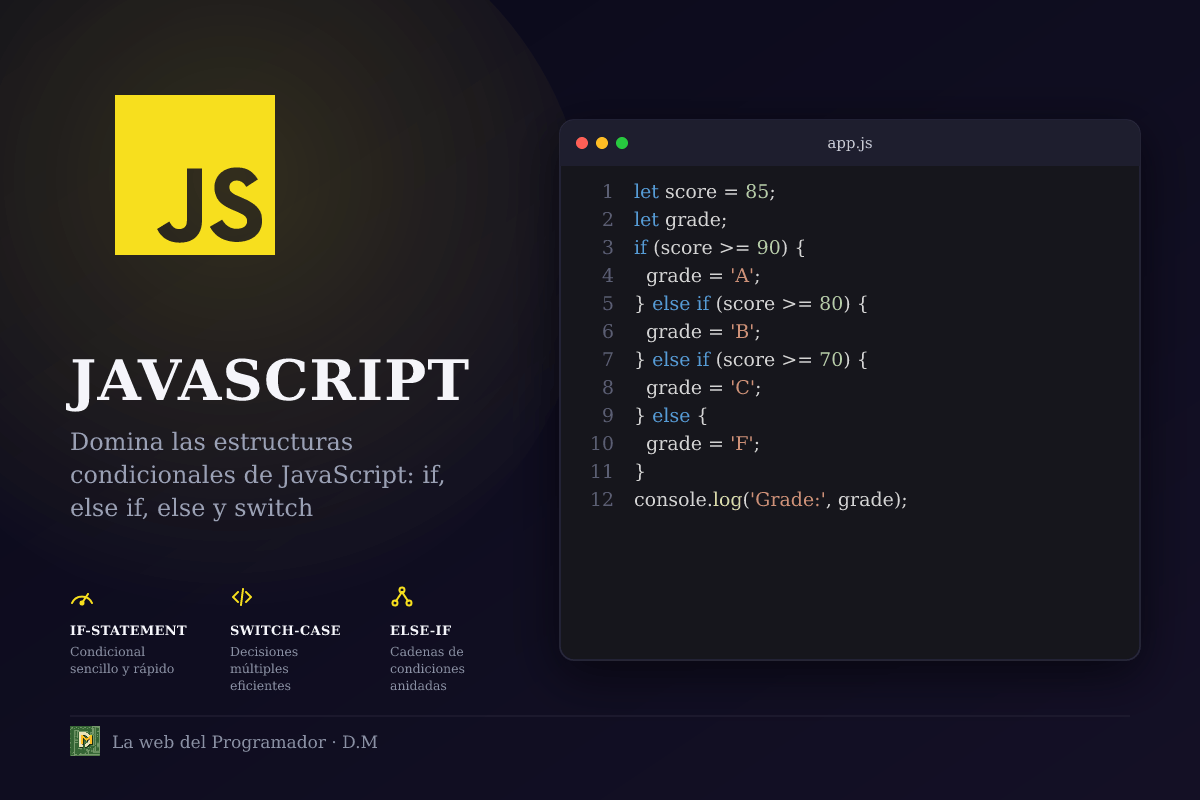
Task: Click code line "let grade;"
Action: point(681,219)
